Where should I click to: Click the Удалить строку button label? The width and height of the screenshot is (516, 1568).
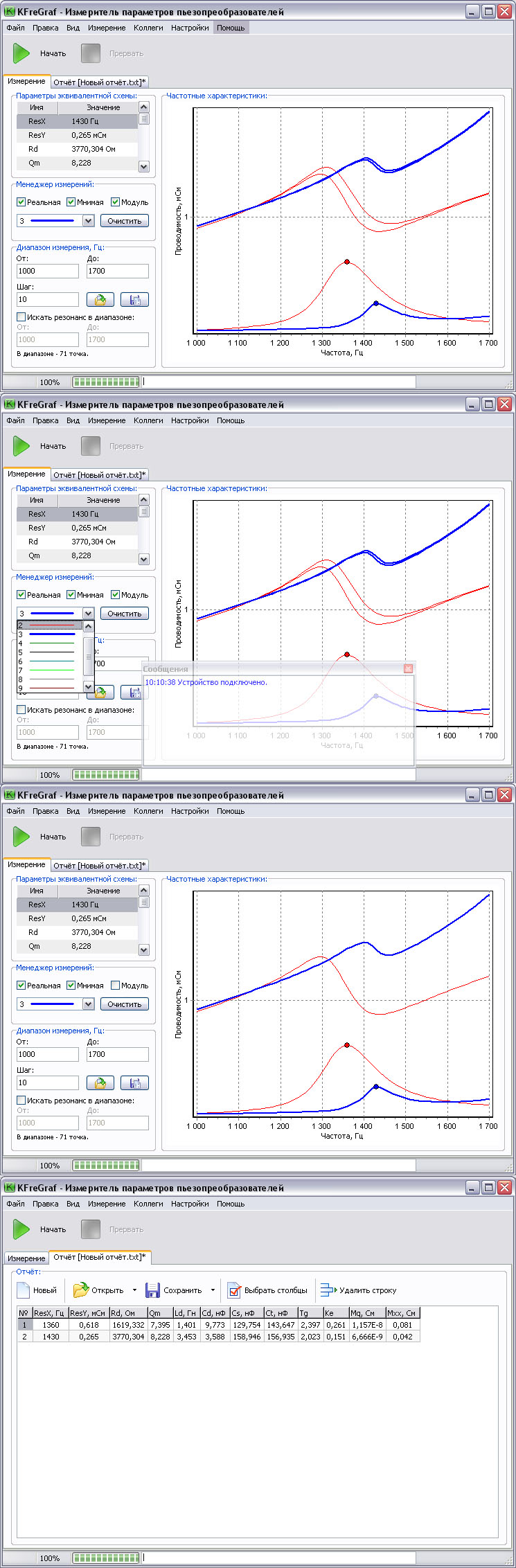click(x=368, y=1290)
